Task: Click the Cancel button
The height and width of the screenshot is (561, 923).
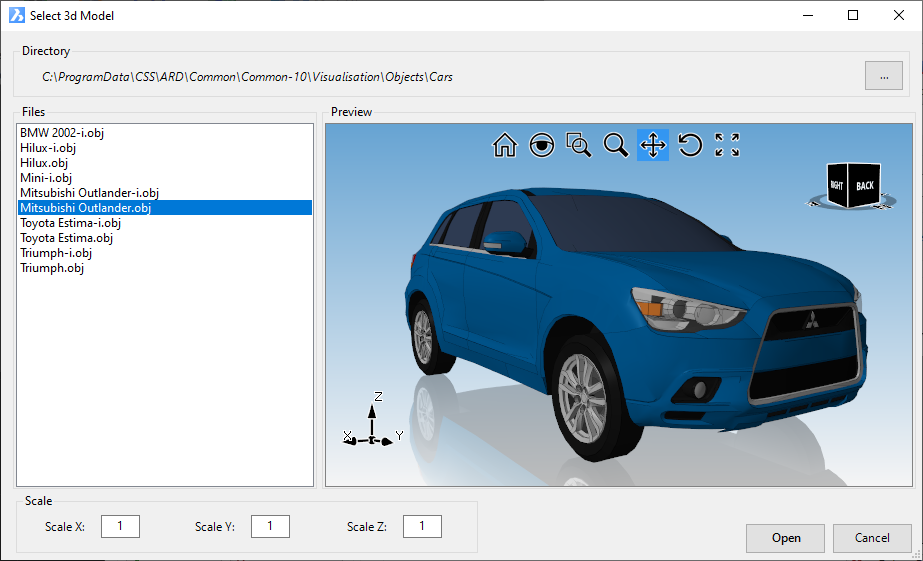Action: point(872,538)
